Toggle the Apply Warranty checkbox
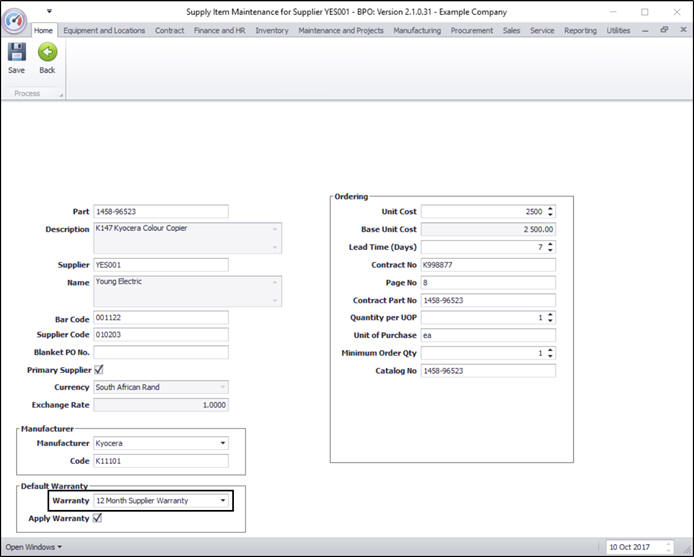Image resolution: width=694 pixels, height=557 pixels. tap(97, 518)
